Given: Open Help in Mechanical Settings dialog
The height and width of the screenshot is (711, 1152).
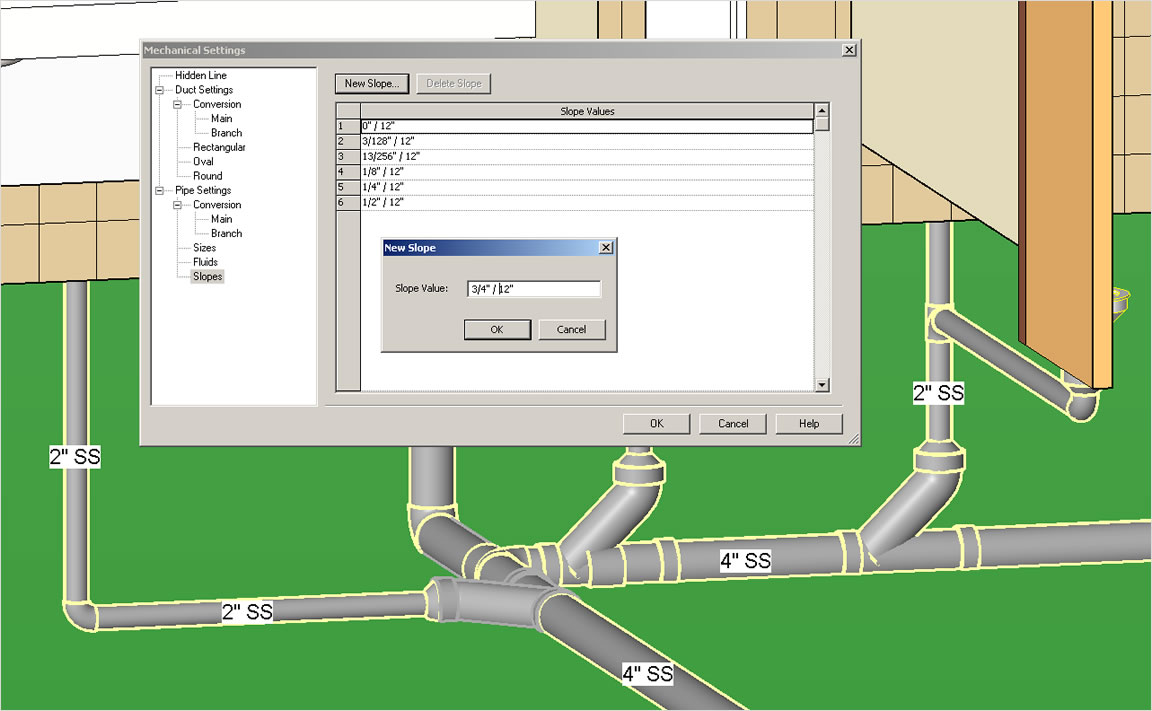Looking at the screenshot, I should [x=809, y=424].
